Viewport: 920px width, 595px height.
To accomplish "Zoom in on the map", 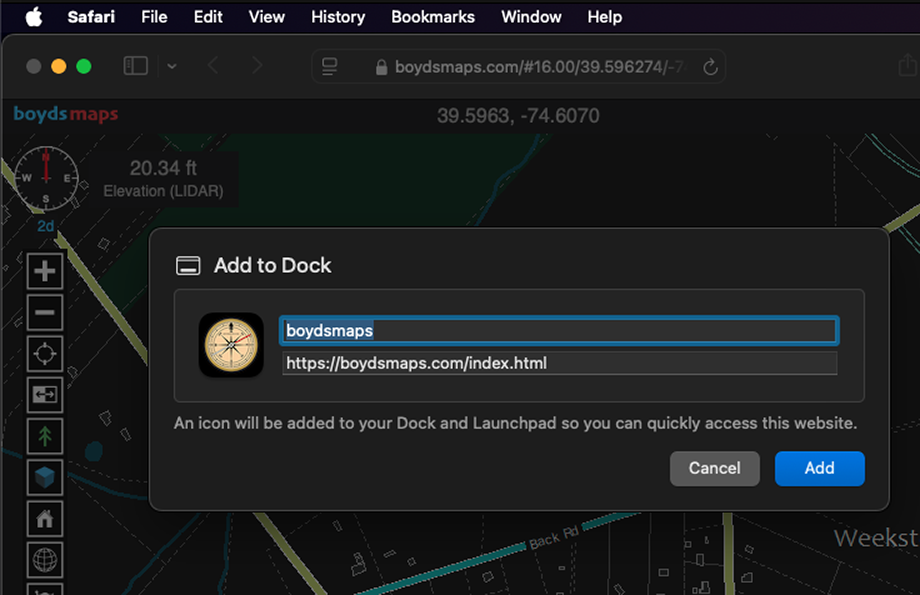I will click(x=45, y=271).
